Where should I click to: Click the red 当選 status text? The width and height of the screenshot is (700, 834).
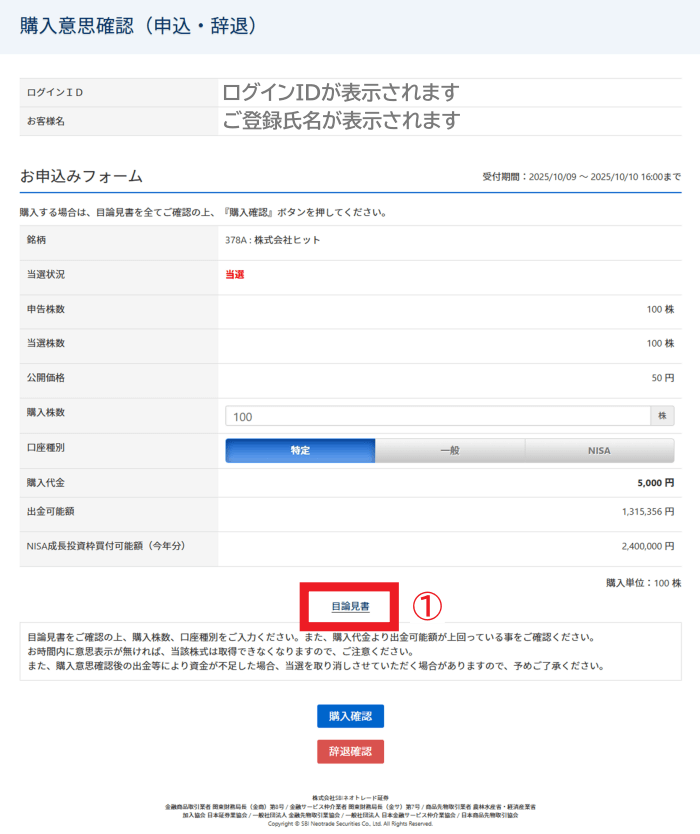tap(234, 274)
